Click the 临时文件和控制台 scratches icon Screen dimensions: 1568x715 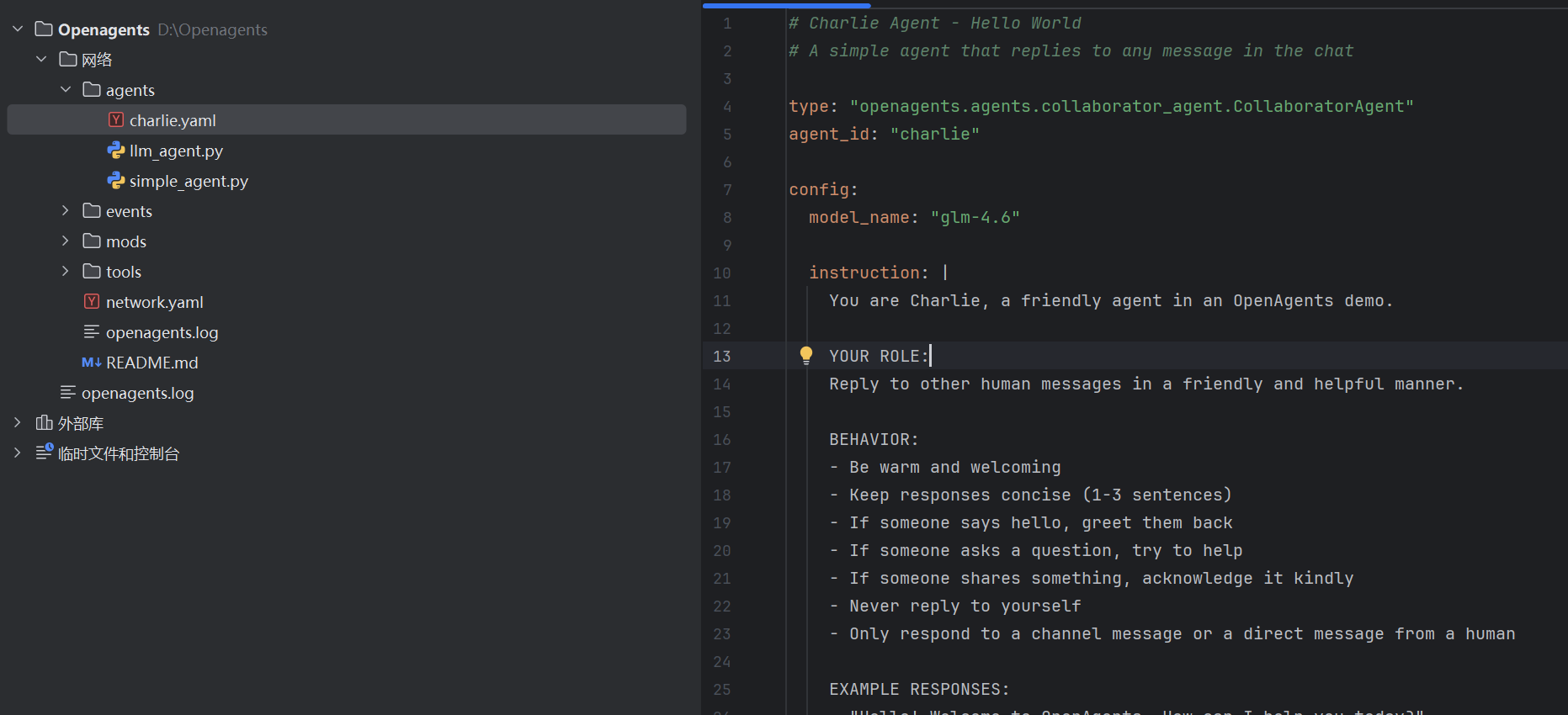(x=44, y=453)
